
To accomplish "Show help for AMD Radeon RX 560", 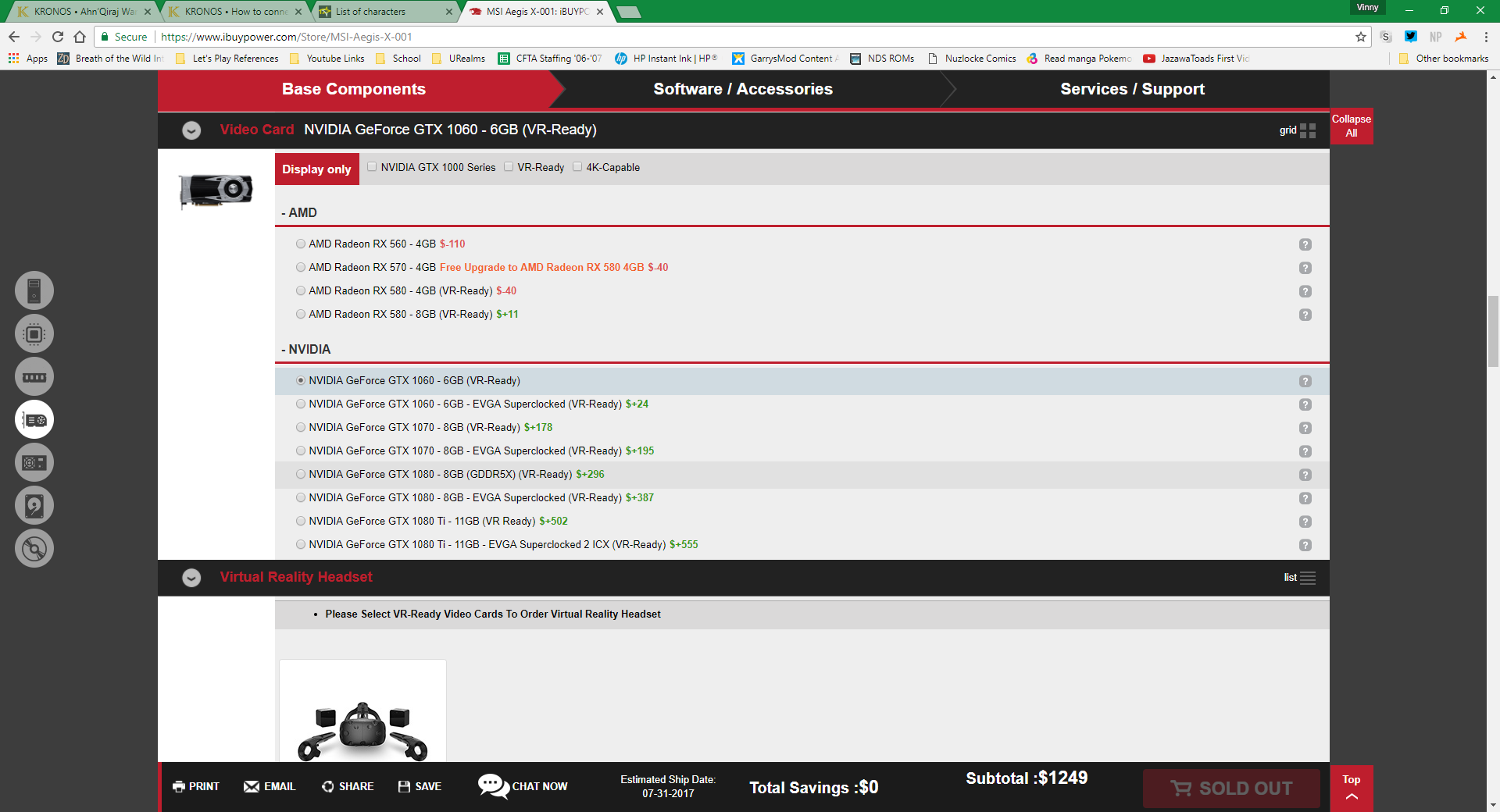I will pos(1305,244).
